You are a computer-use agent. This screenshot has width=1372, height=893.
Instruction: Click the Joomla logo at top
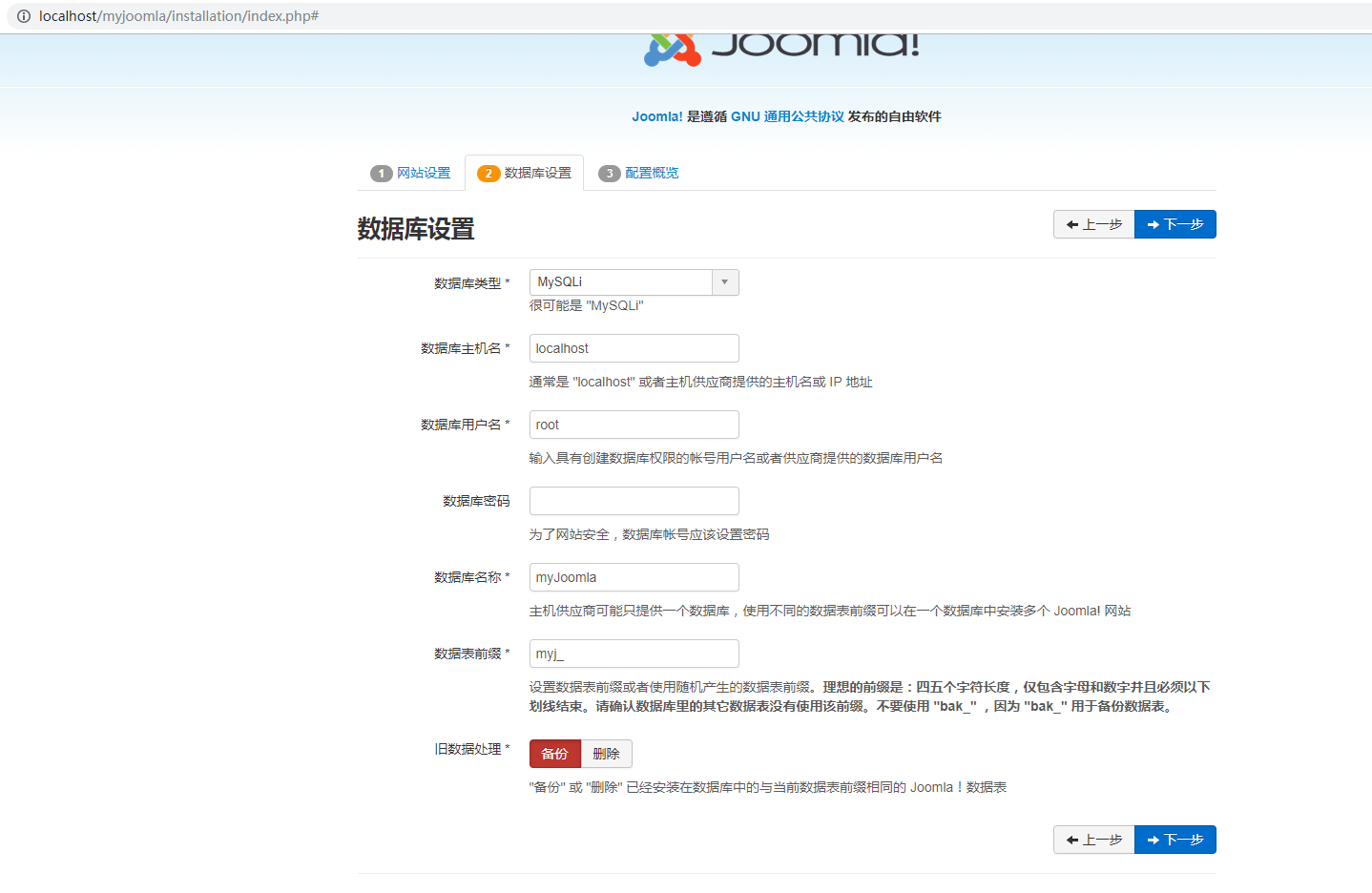782,50
